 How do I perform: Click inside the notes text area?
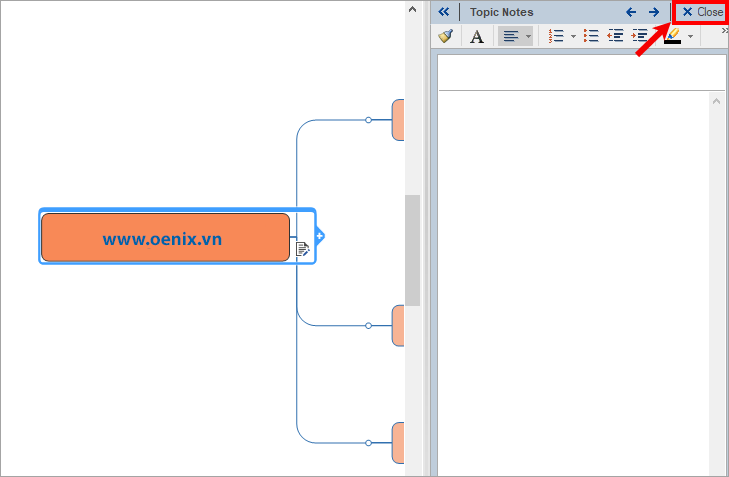coord(574,283)
